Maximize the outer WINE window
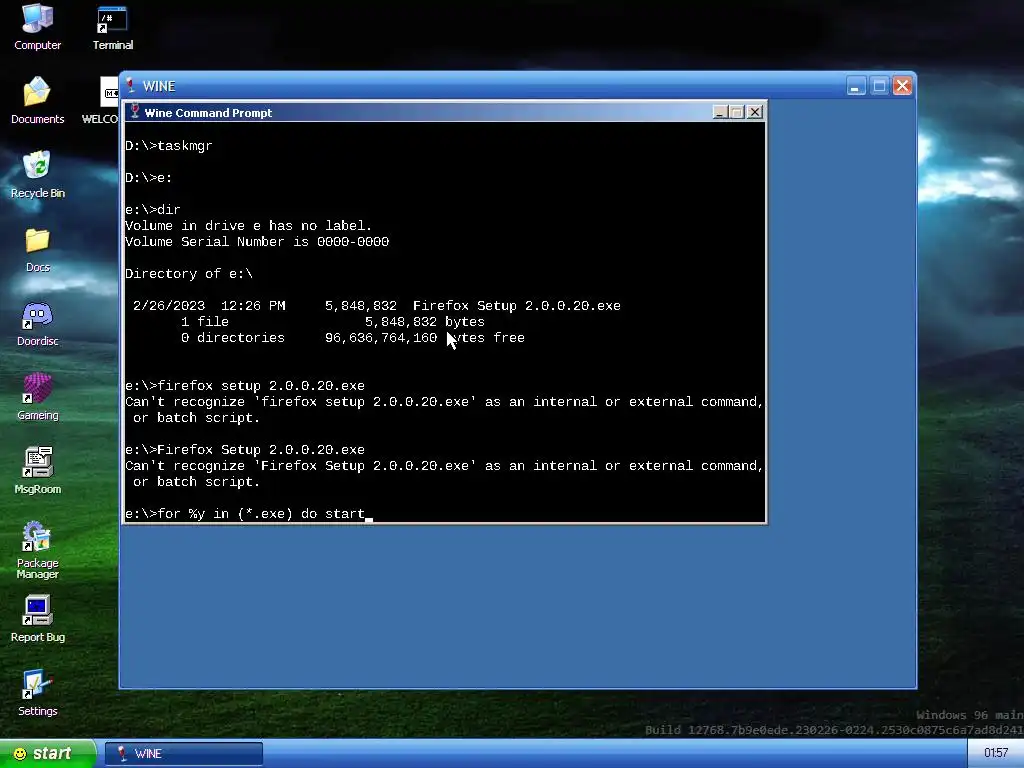This screenshot has height=768, width=1024. (x=879, y=86)
